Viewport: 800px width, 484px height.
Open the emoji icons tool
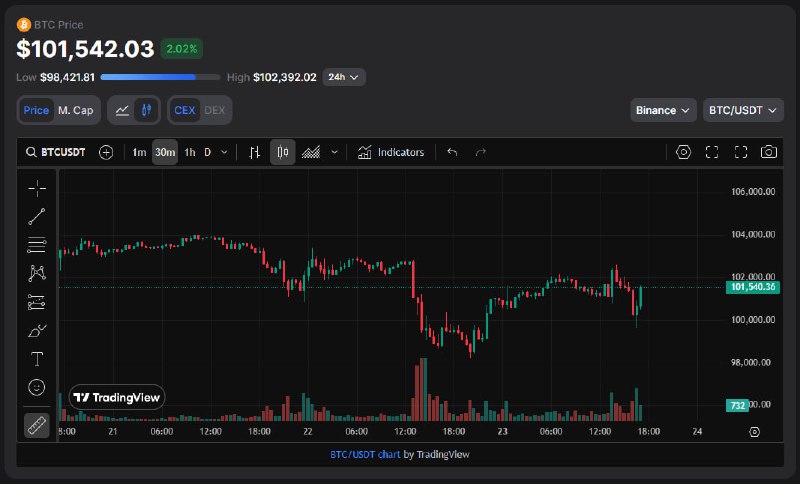tap(37, 388)
